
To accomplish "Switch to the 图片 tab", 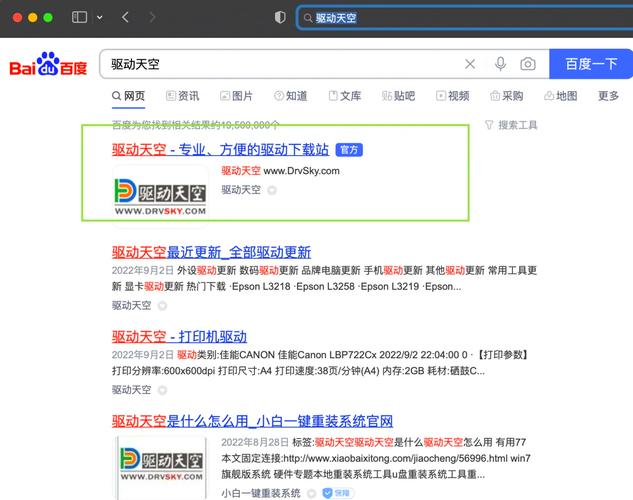I will click(236, 96).
